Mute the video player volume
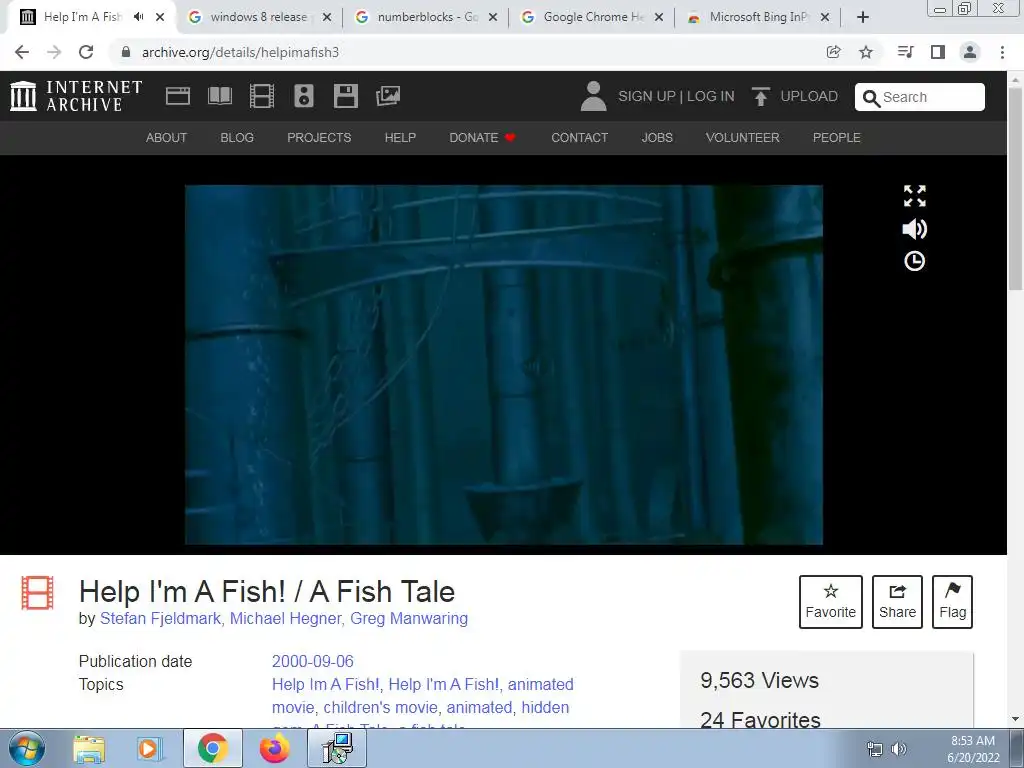 [x=914, y=229]
